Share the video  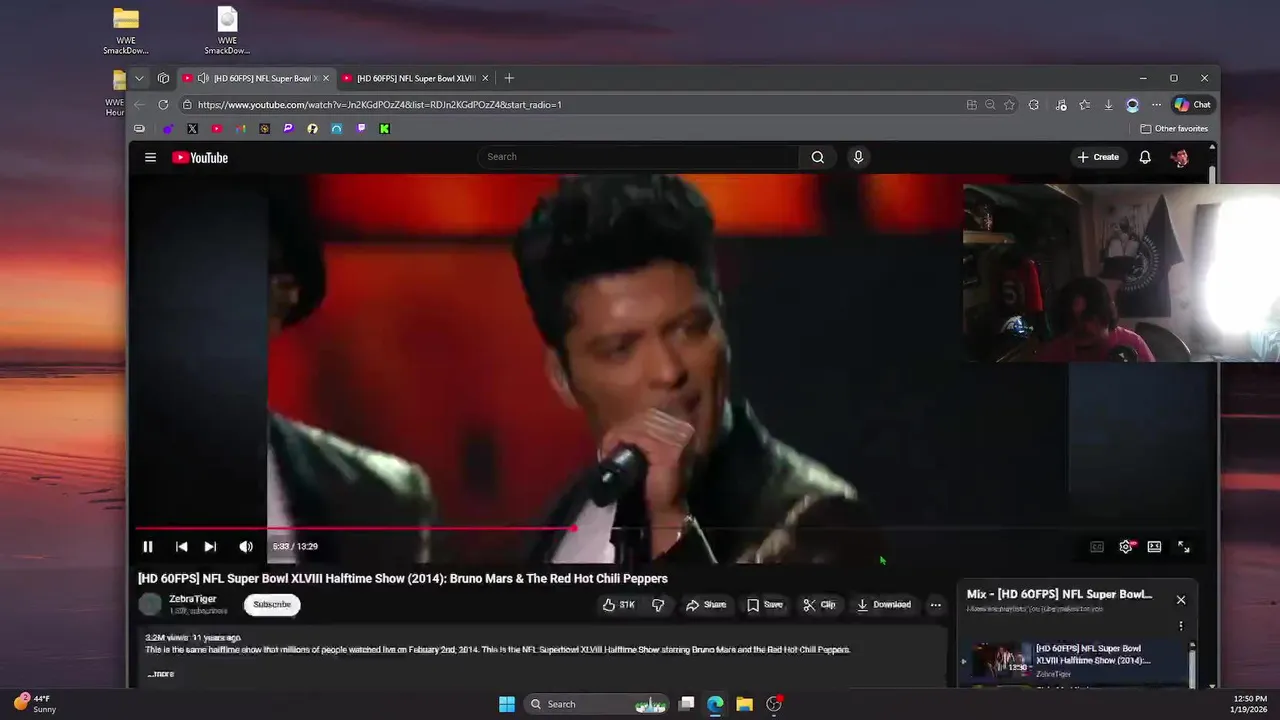706,605
